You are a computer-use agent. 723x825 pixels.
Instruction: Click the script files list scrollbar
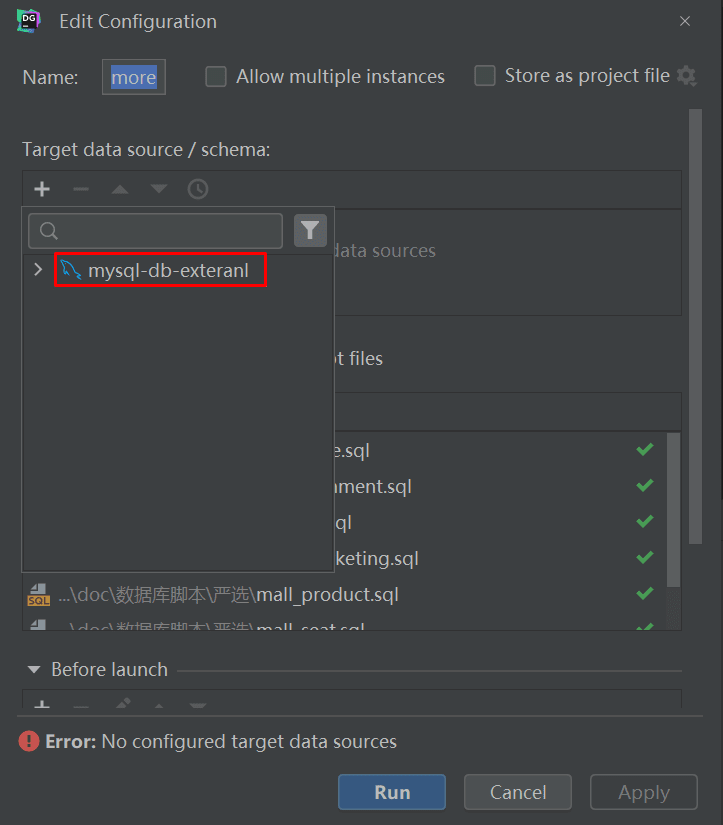tap(674, 509)
